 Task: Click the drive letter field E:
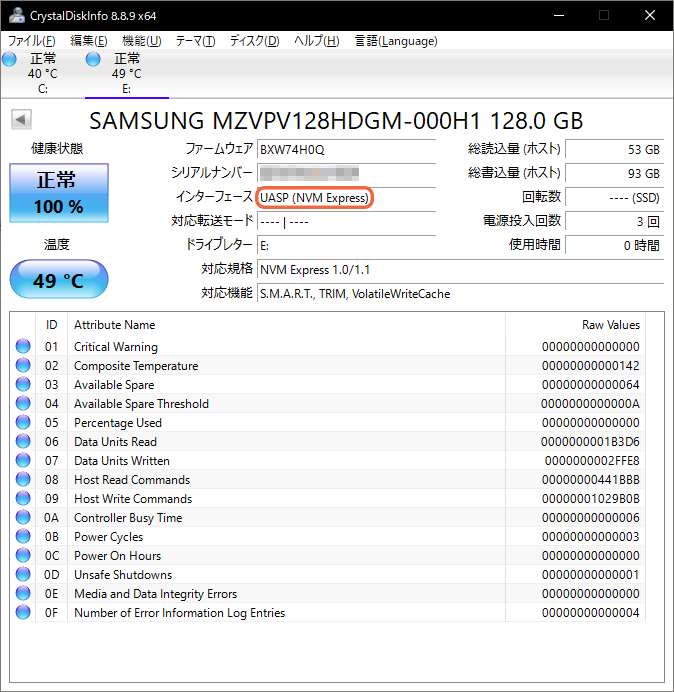tap(346, 245)
